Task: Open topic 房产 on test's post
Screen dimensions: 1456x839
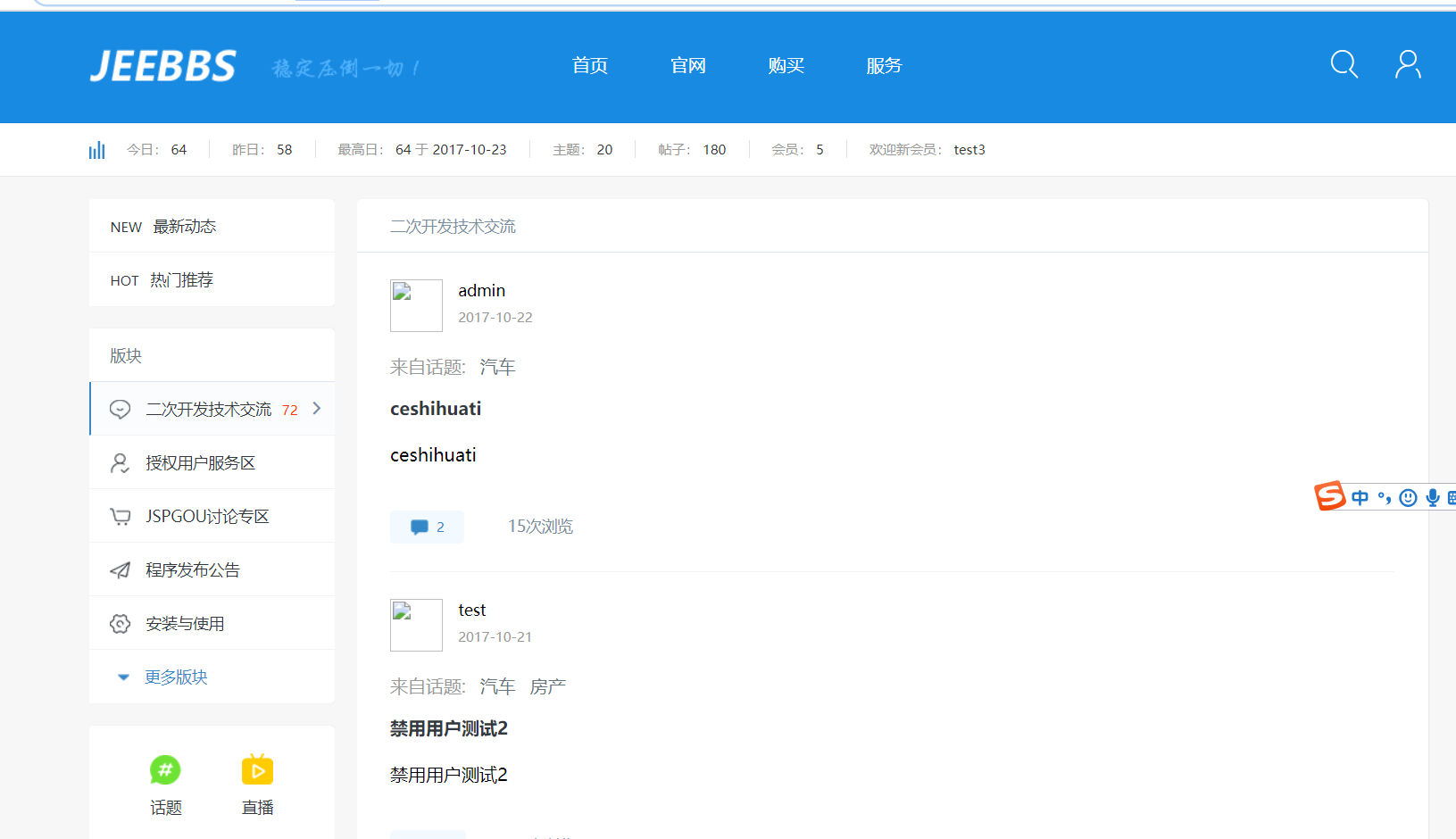Action: point(548,686)
